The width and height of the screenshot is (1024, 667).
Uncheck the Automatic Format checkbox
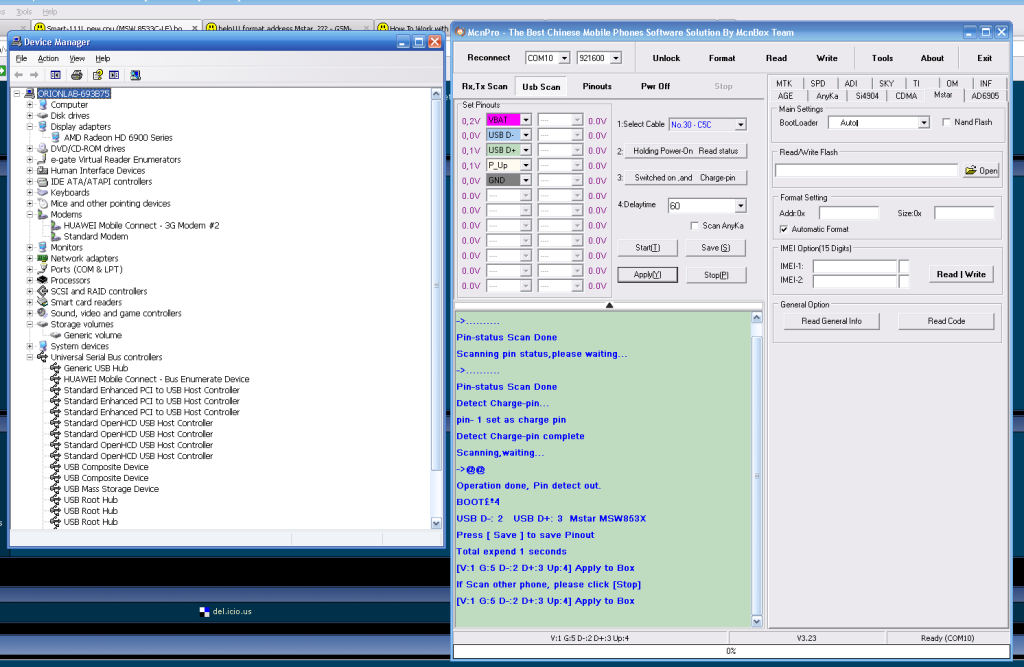coord(785,230)
